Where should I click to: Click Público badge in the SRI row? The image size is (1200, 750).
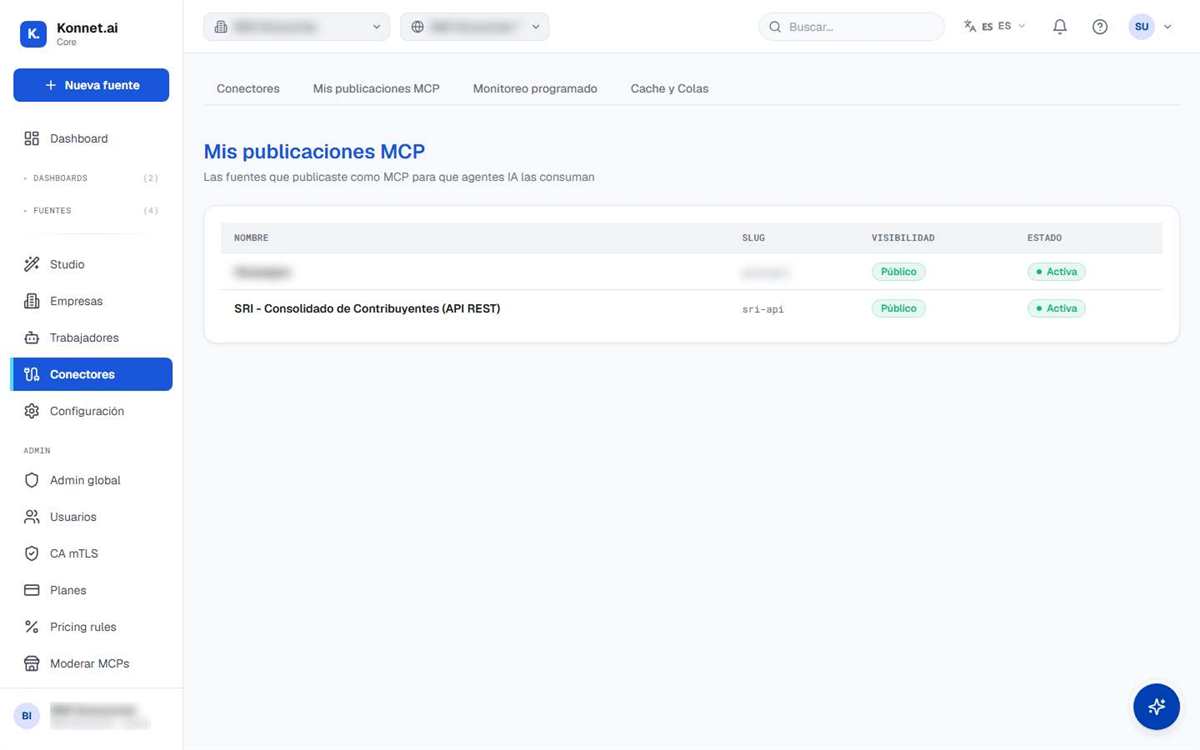[x=899, y=309]
